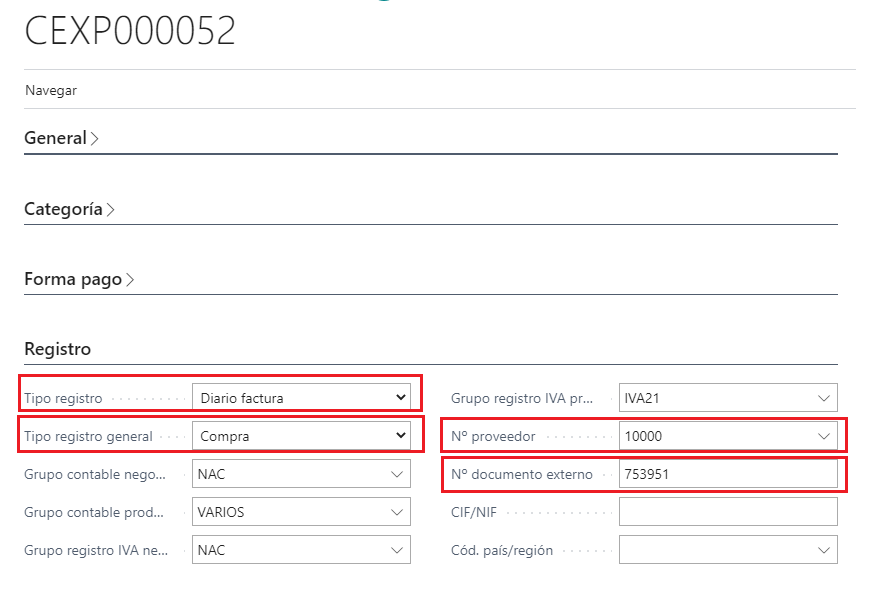Collapse the Registro section header
Image resolution: width=890 pixels, height=609 pixels.
tap(57, 349)
